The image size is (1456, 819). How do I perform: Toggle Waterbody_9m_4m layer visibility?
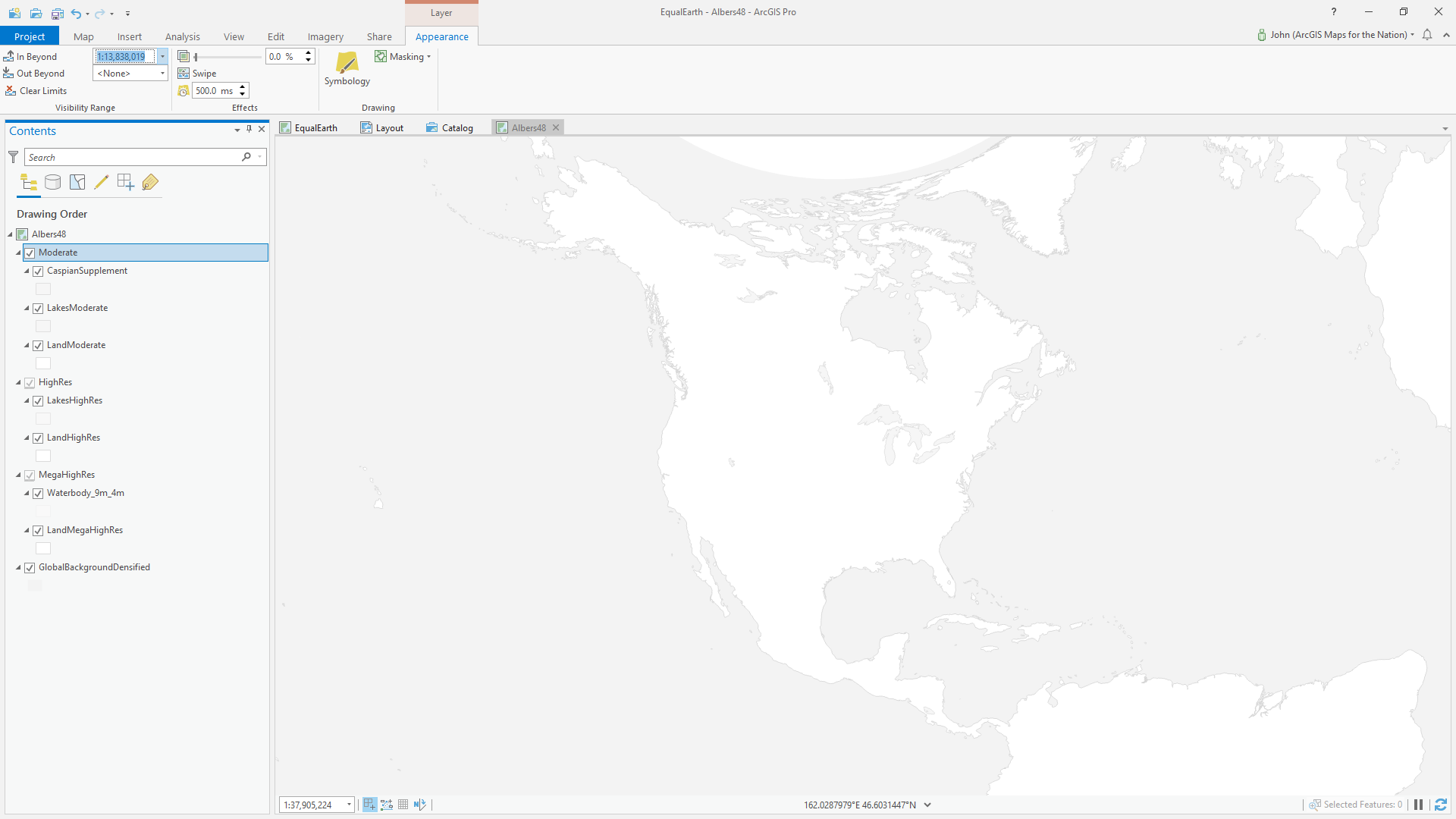38,493
